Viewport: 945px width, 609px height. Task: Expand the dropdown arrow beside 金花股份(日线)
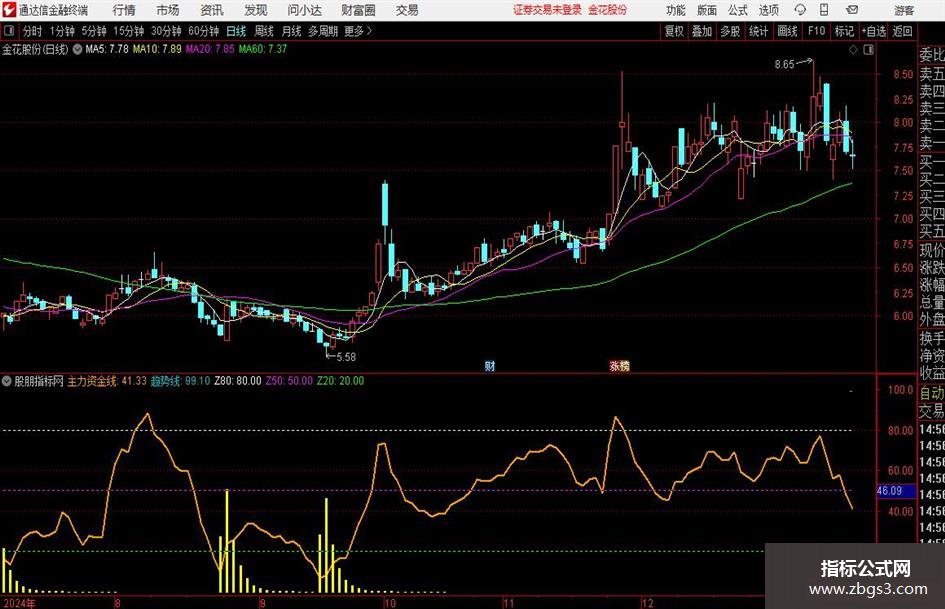[77, 49]
